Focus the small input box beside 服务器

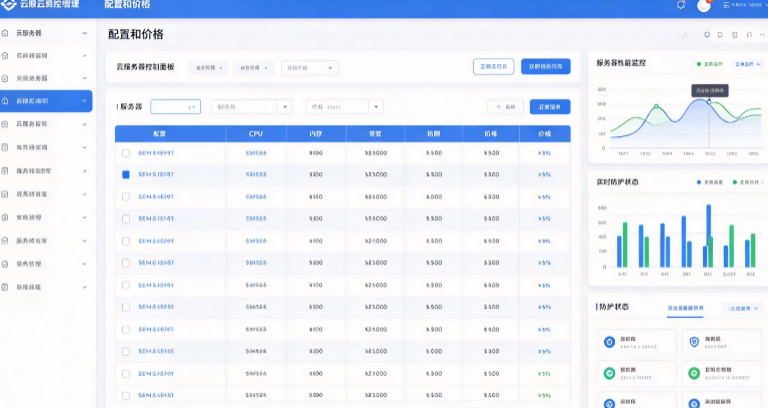(x=175, y=107)
